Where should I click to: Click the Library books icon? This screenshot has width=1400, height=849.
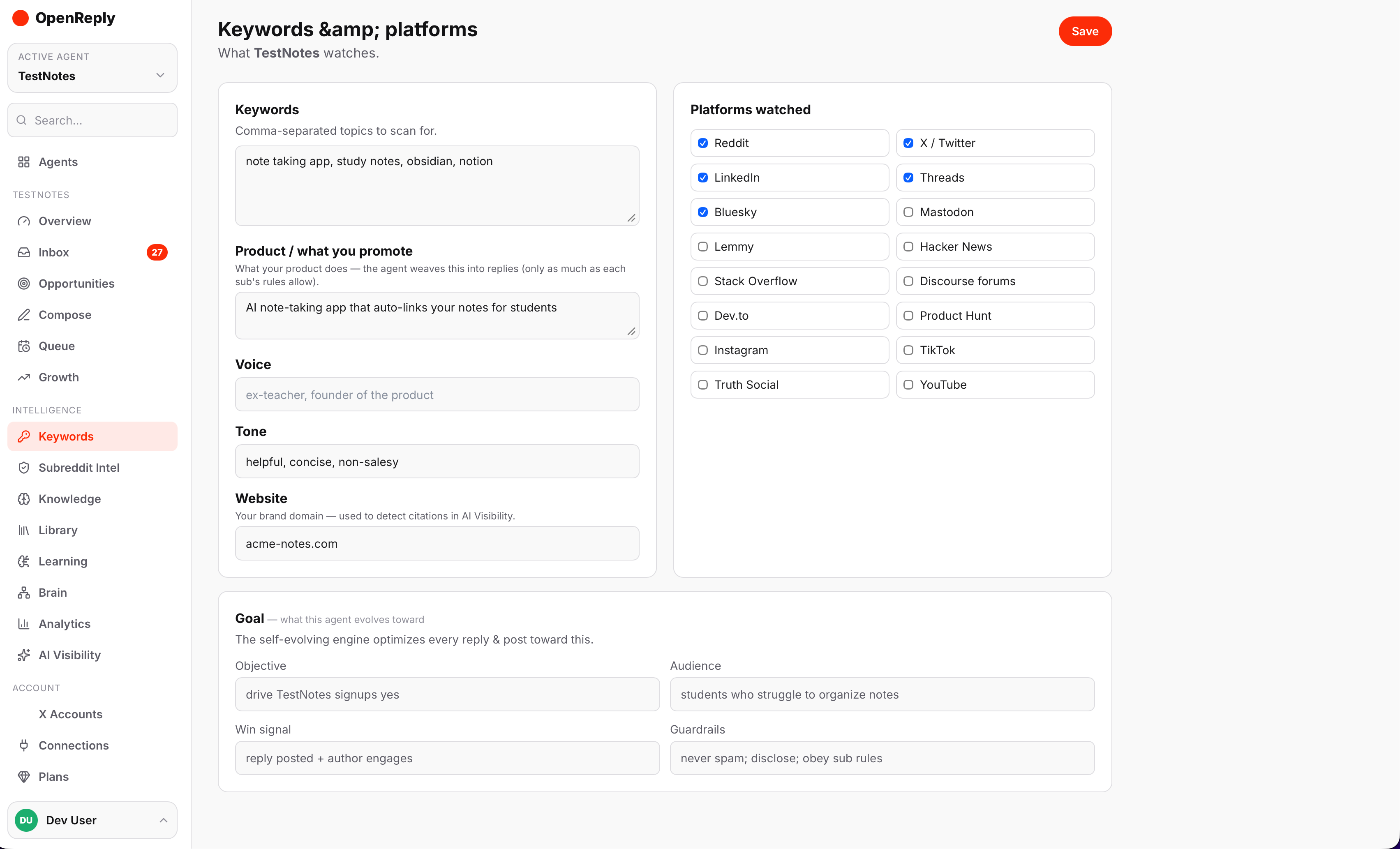click(24, 530)
